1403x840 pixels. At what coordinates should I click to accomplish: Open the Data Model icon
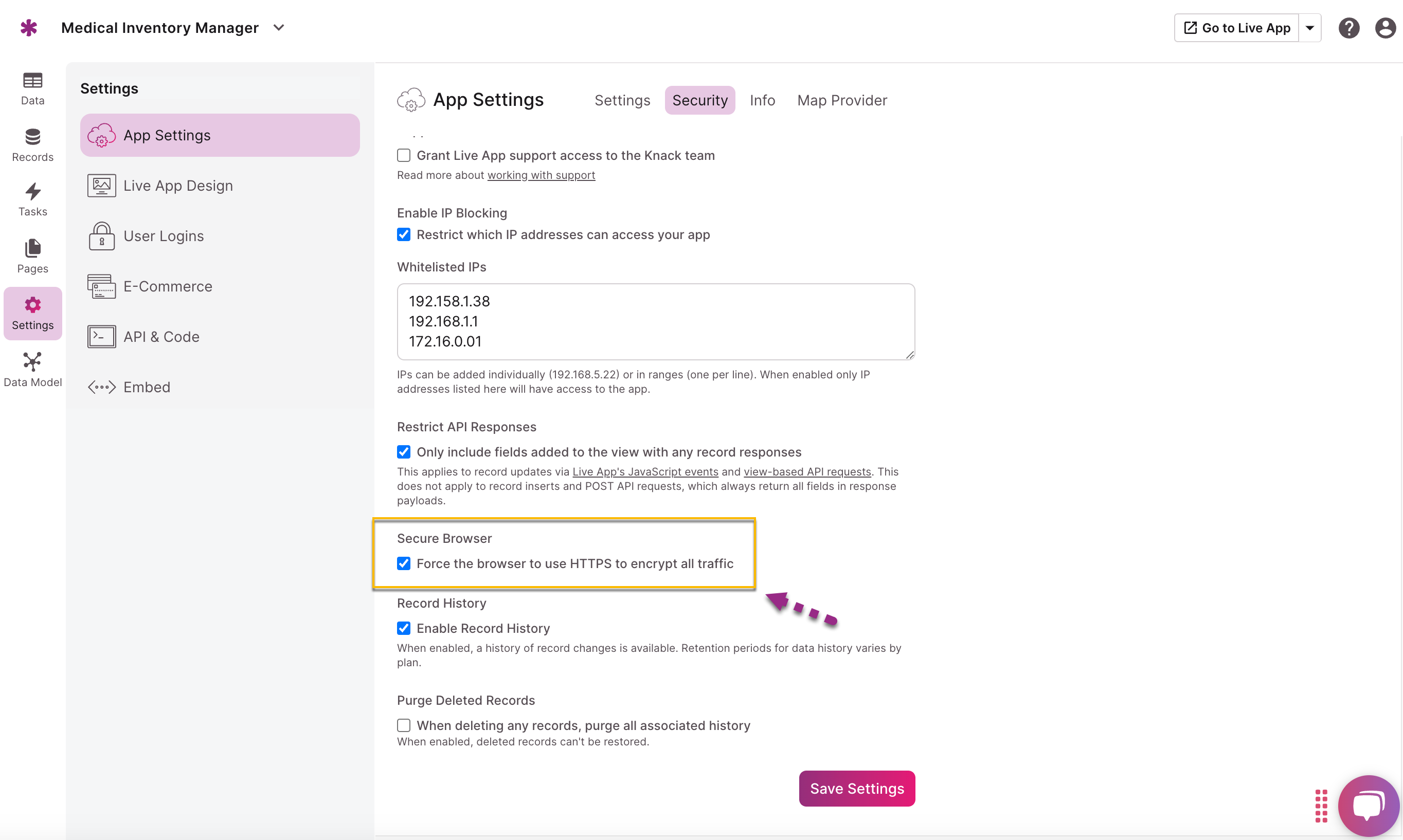(x=32, y=361)
